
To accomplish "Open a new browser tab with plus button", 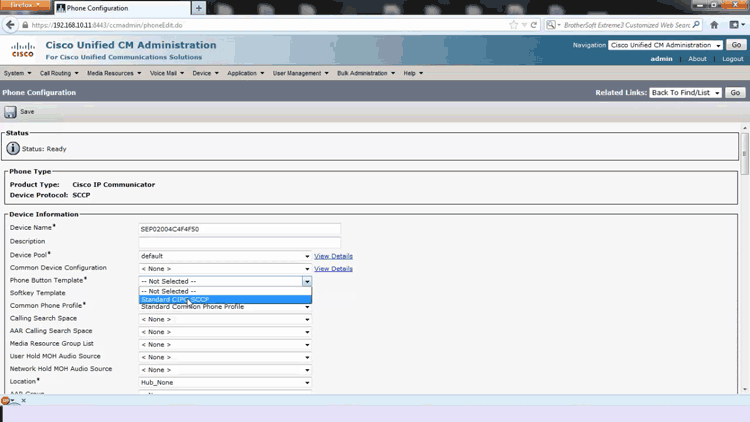I will click(199, 8).
